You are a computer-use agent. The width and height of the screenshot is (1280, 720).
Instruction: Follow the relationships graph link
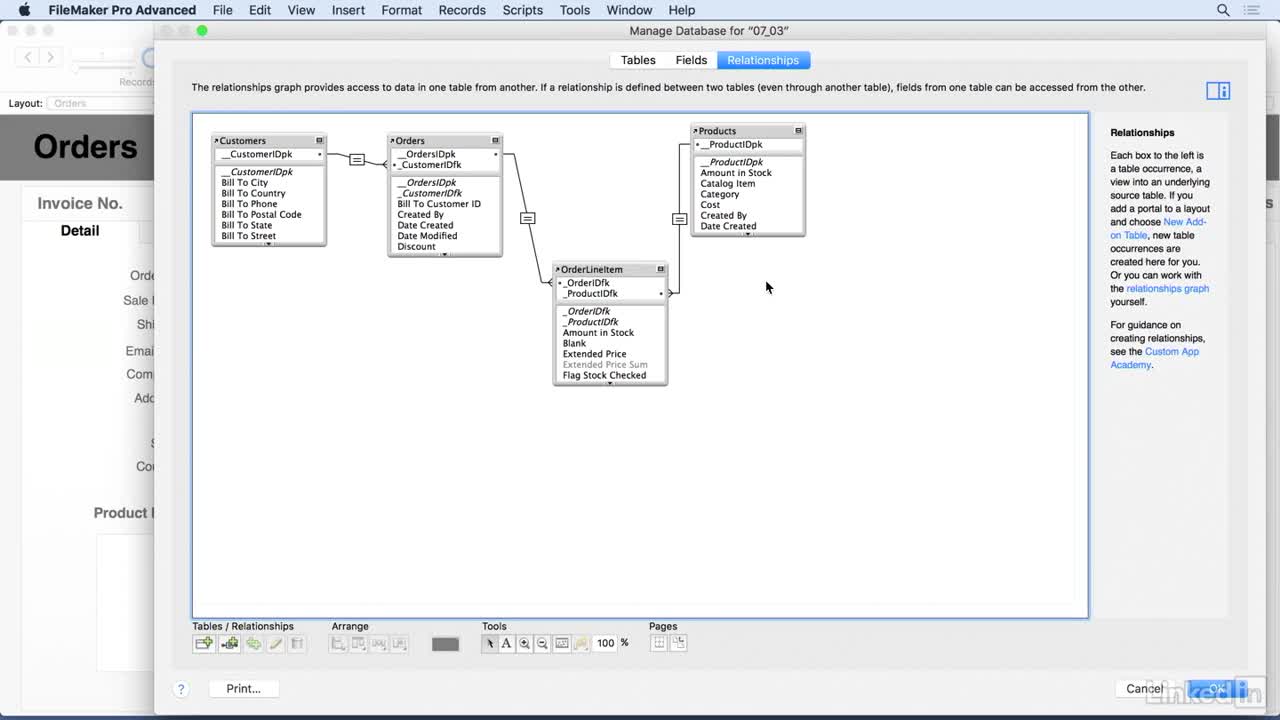pyautogui.click(x=1167, y=289)
